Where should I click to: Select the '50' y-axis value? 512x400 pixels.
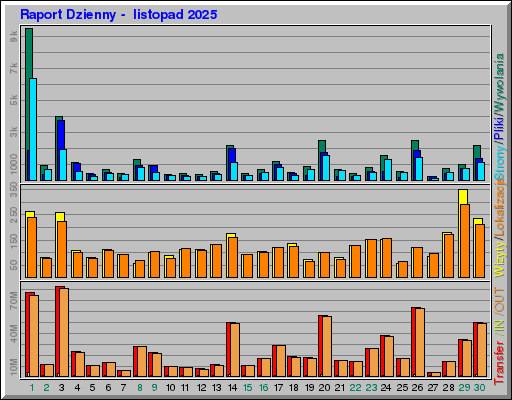tap(14, 265)
